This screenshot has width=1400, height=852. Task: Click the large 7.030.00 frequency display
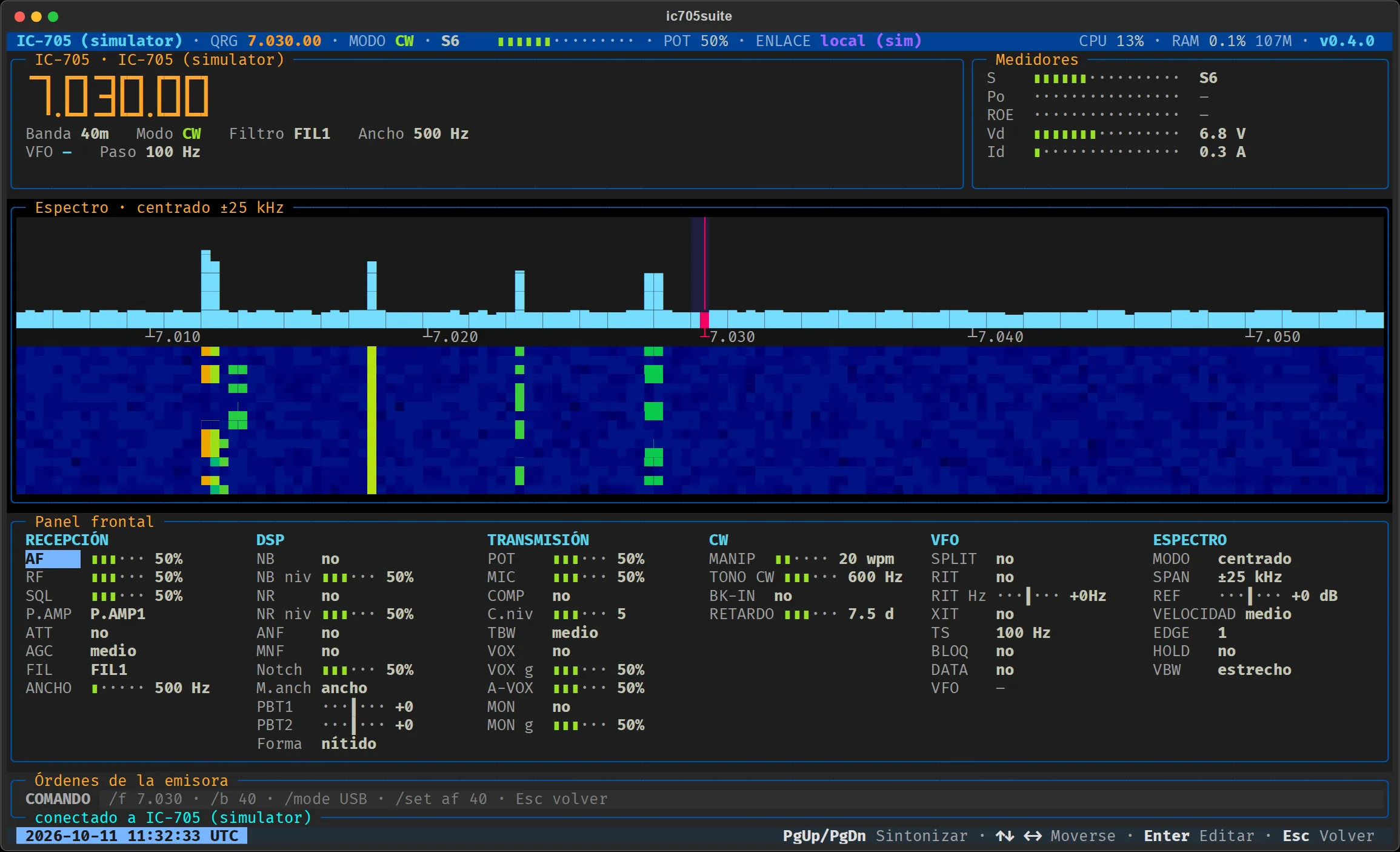[119, 96]
